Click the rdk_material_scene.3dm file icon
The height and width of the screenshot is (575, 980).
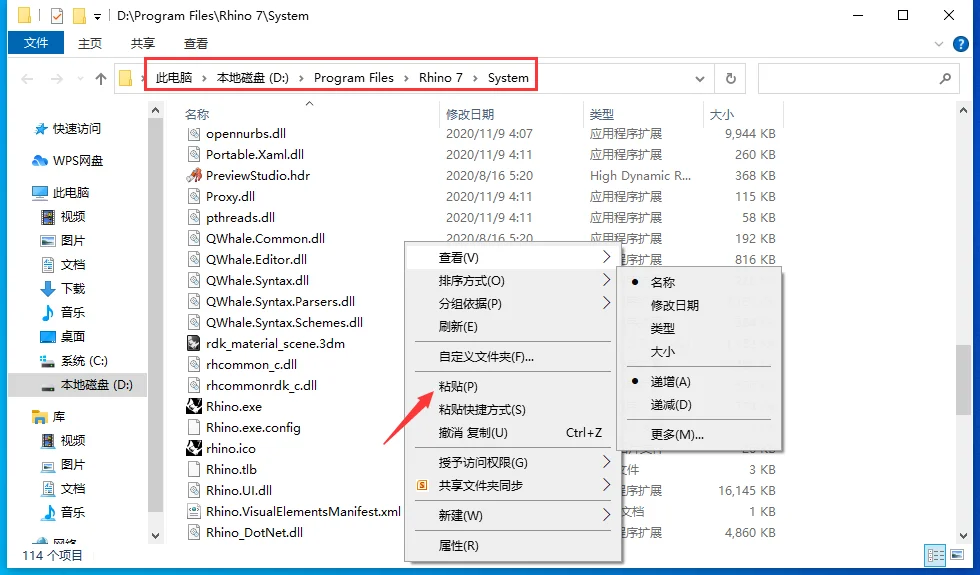194,343
